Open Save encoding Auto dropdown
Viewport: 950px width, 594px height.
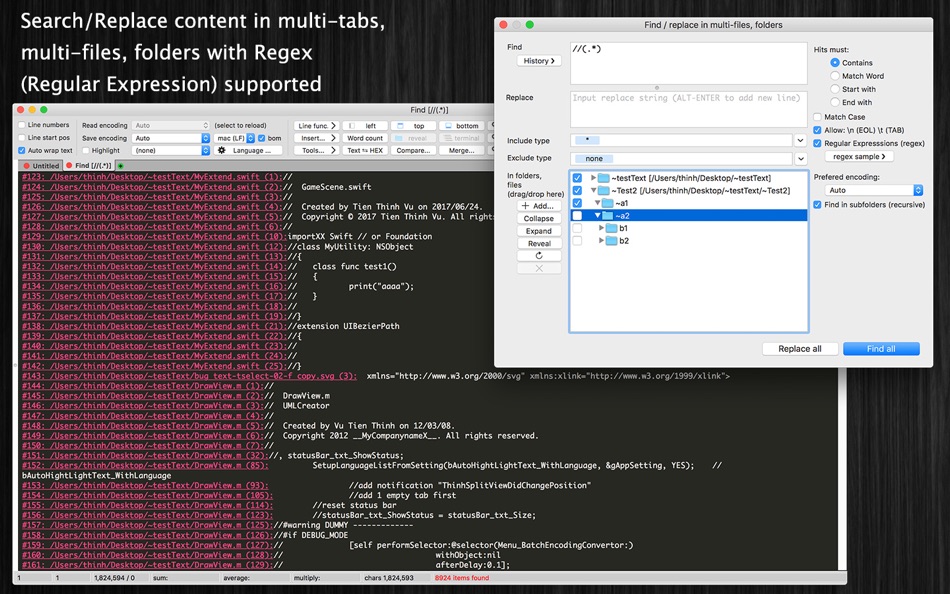click(x=171, y=138)
